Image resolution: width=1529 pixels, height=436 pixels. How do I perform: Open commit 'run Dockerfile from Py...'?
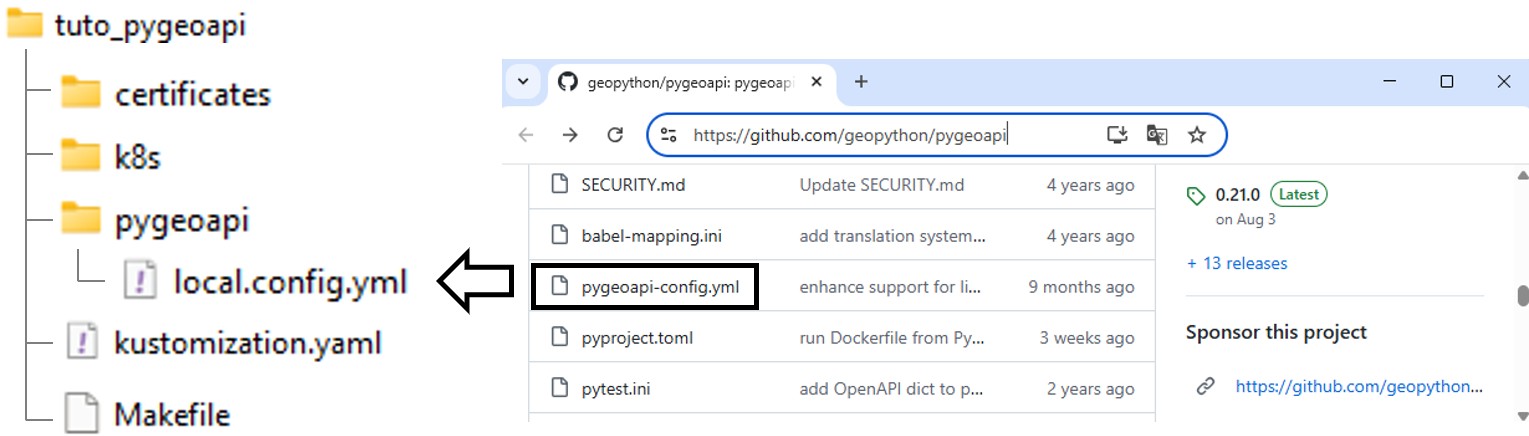[892, 338]
